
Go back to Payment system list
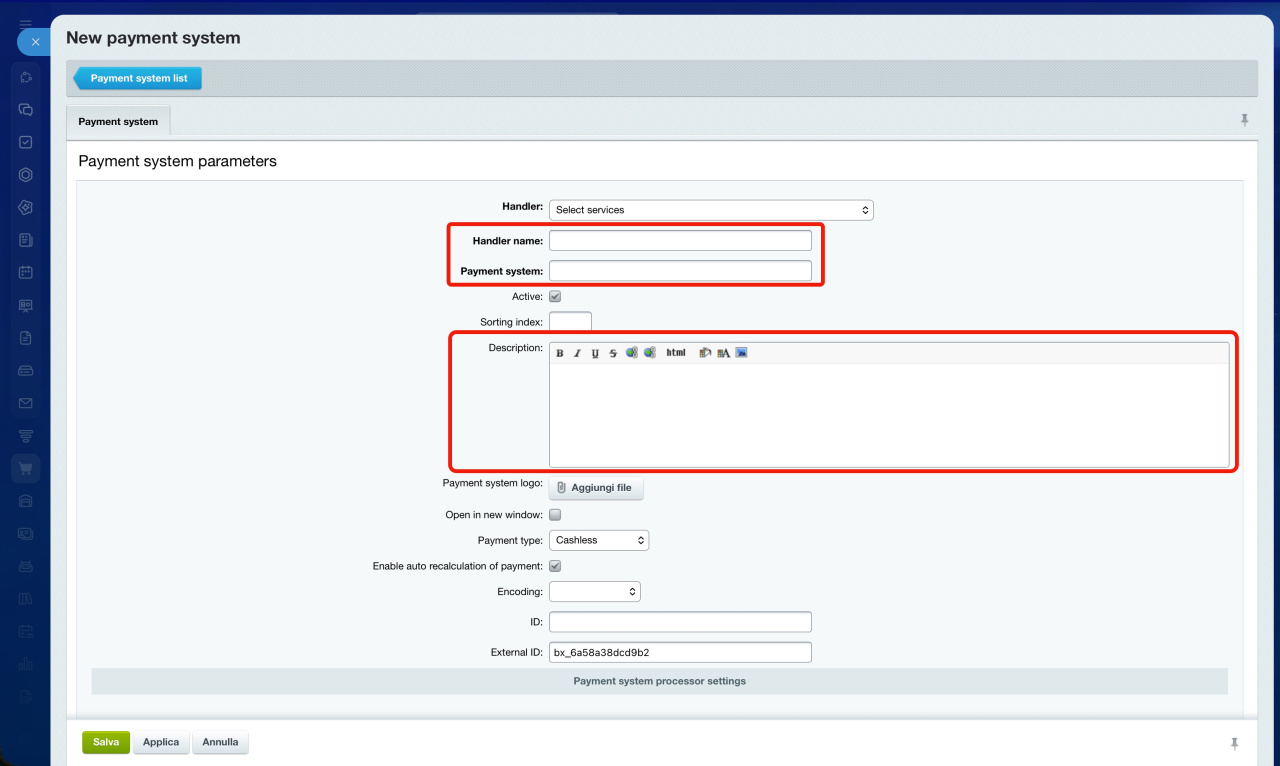(x=138, y=78)
